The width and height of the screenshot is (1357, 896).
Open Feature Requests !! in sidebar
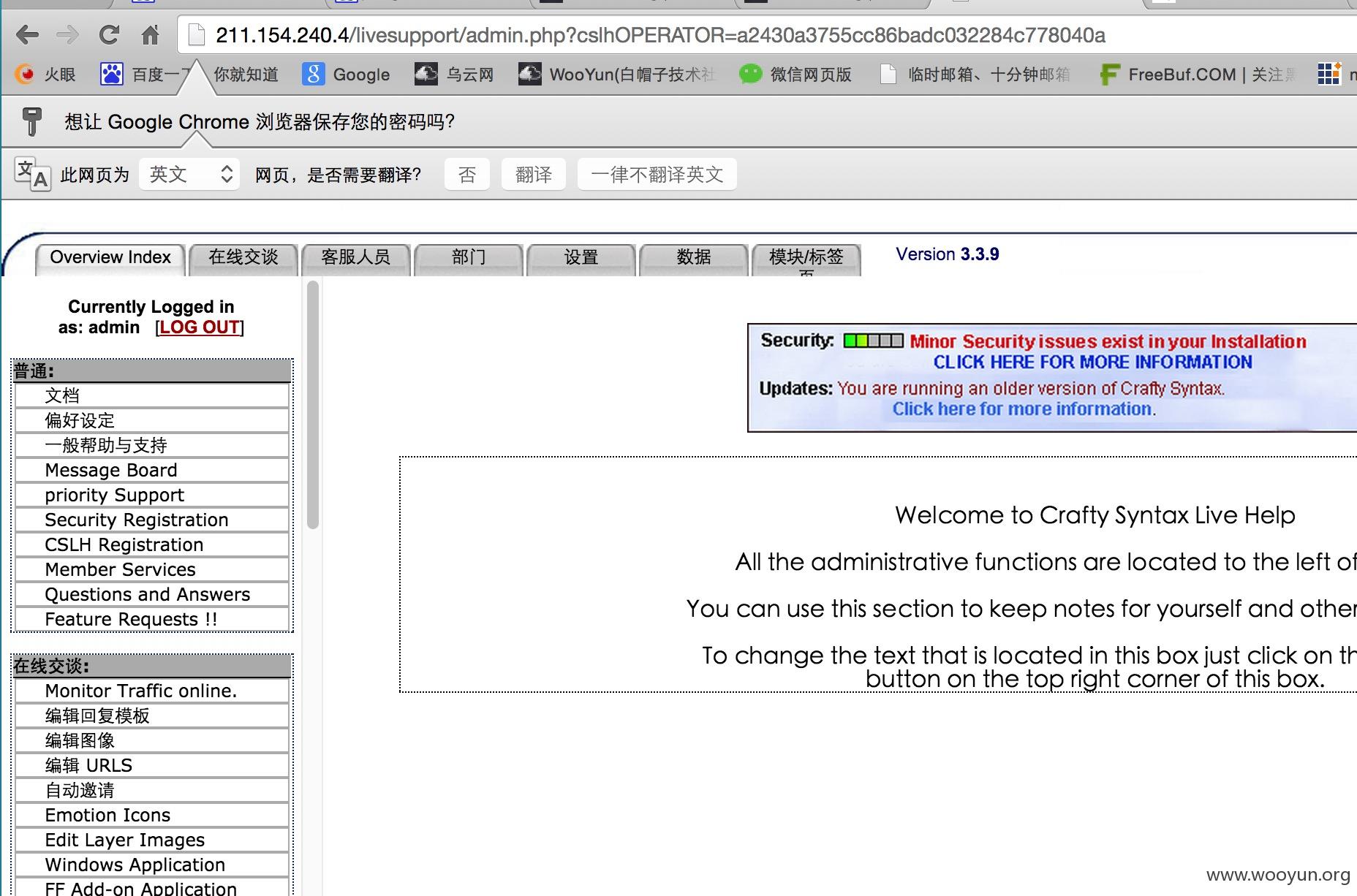pyautogui.click(x=152, y=620)
